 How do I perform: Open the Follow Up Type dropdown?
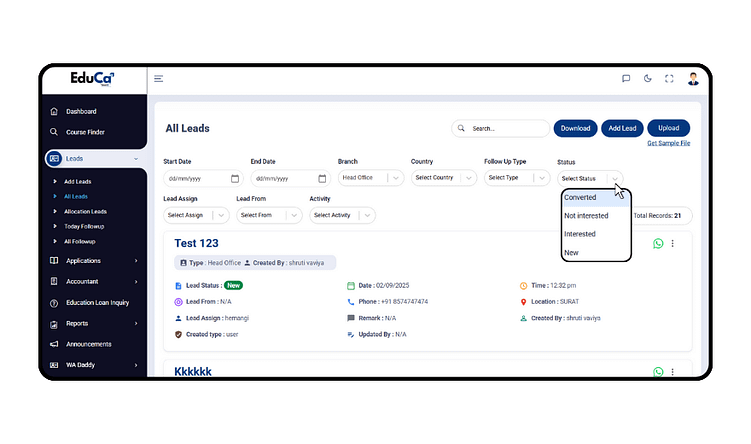[516, 178]
